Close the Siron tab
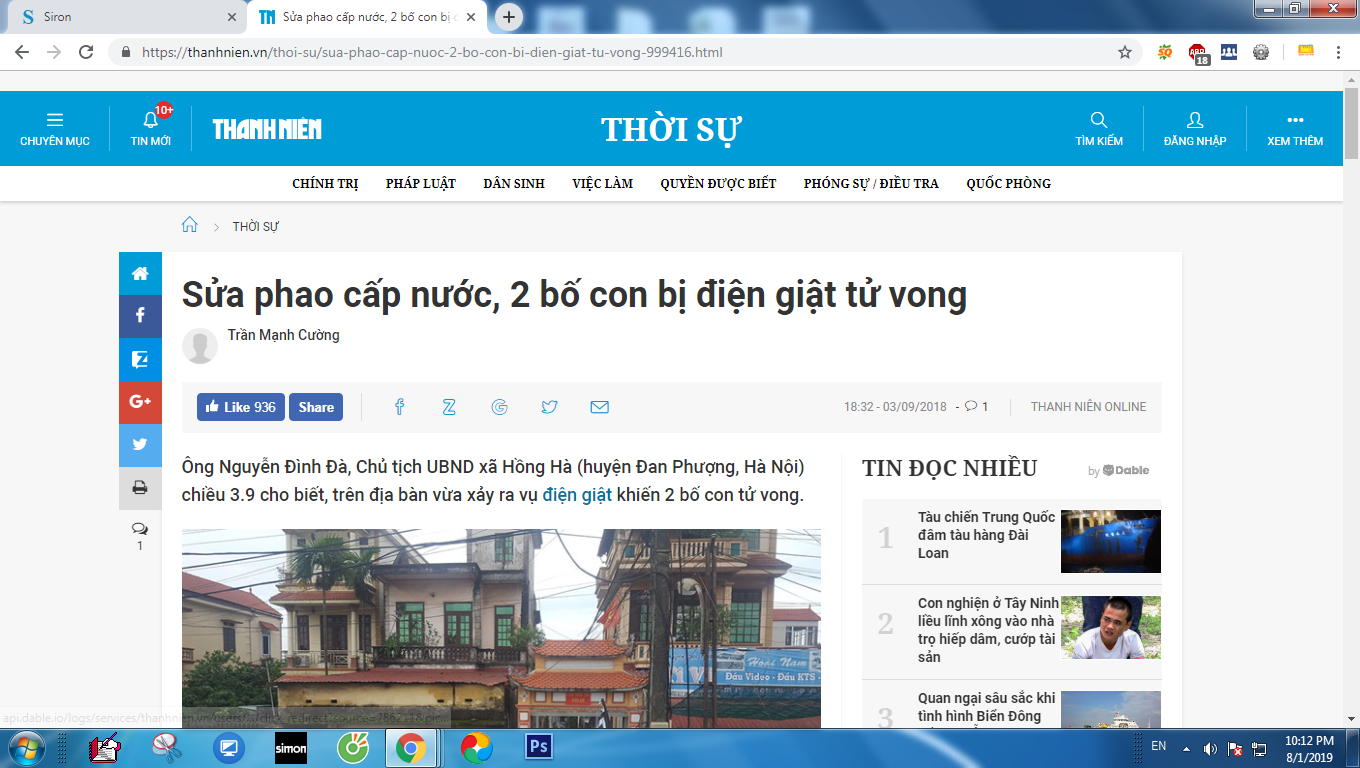Screen dimensions: 1360x768 coord(232,17)
